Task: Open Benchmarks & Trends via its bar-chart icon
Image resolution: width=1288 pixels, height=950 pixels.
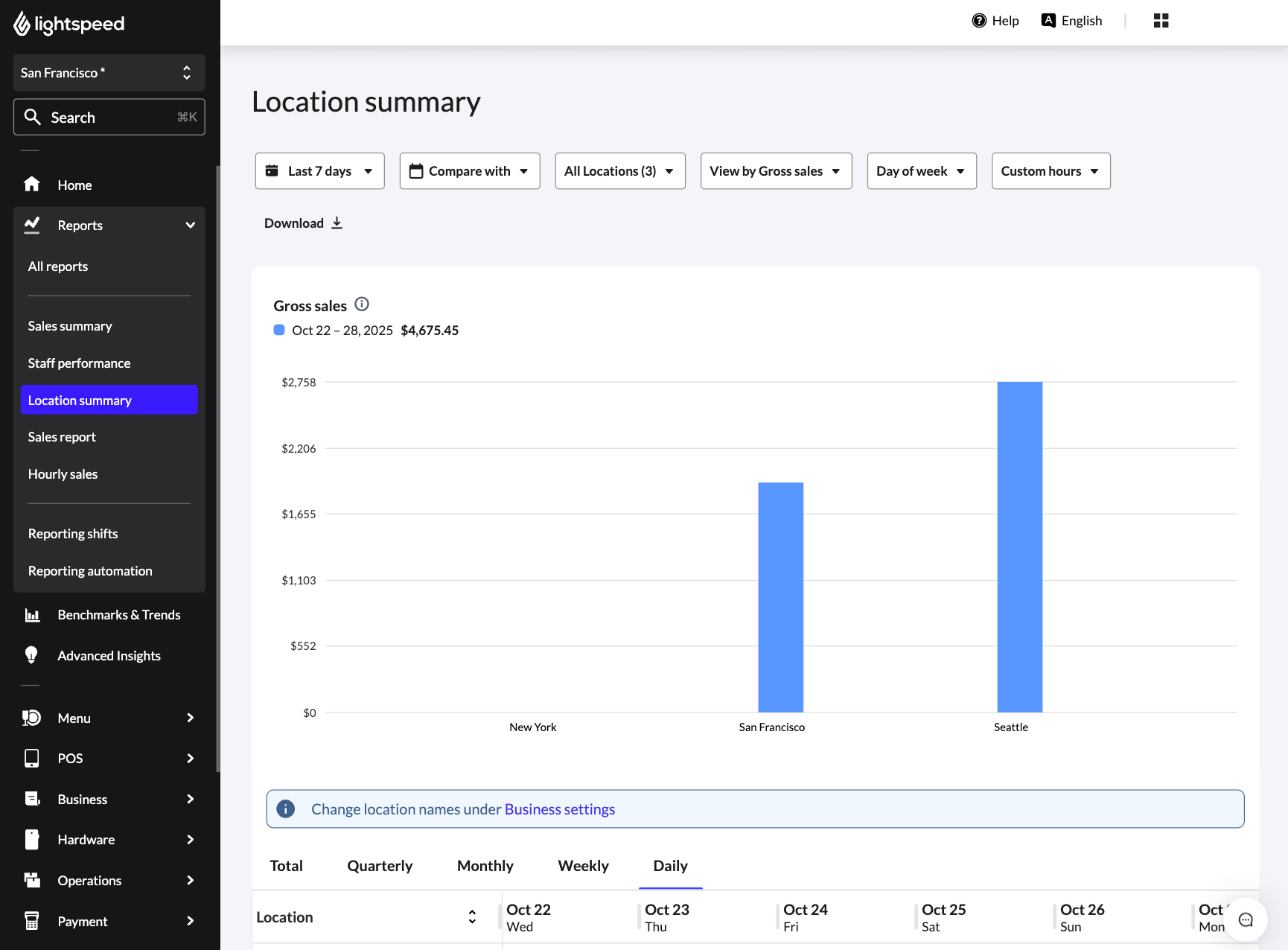Action: (31, 614)
